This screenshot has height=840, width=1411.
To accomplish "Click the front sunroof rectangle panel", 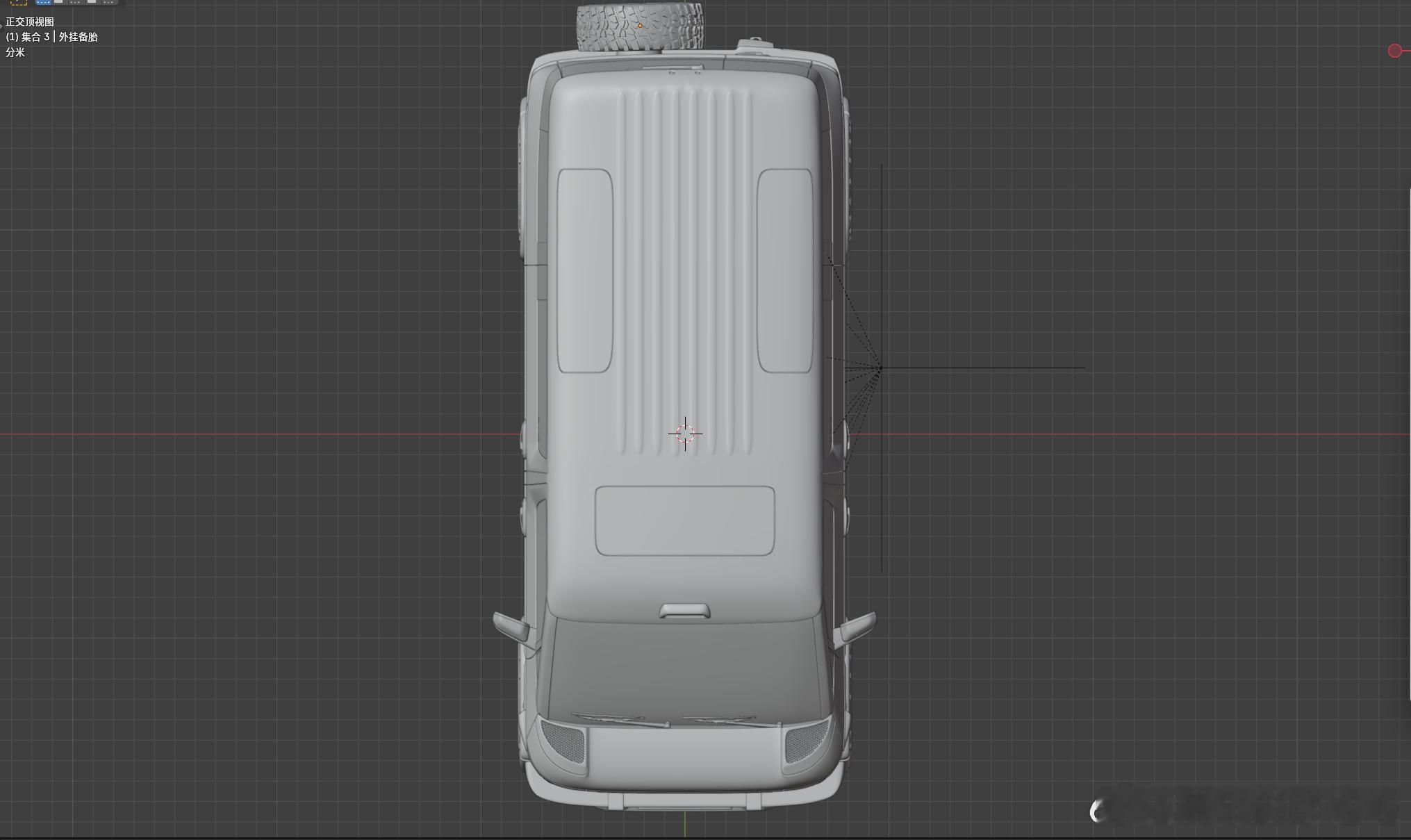I will (684, 520).
